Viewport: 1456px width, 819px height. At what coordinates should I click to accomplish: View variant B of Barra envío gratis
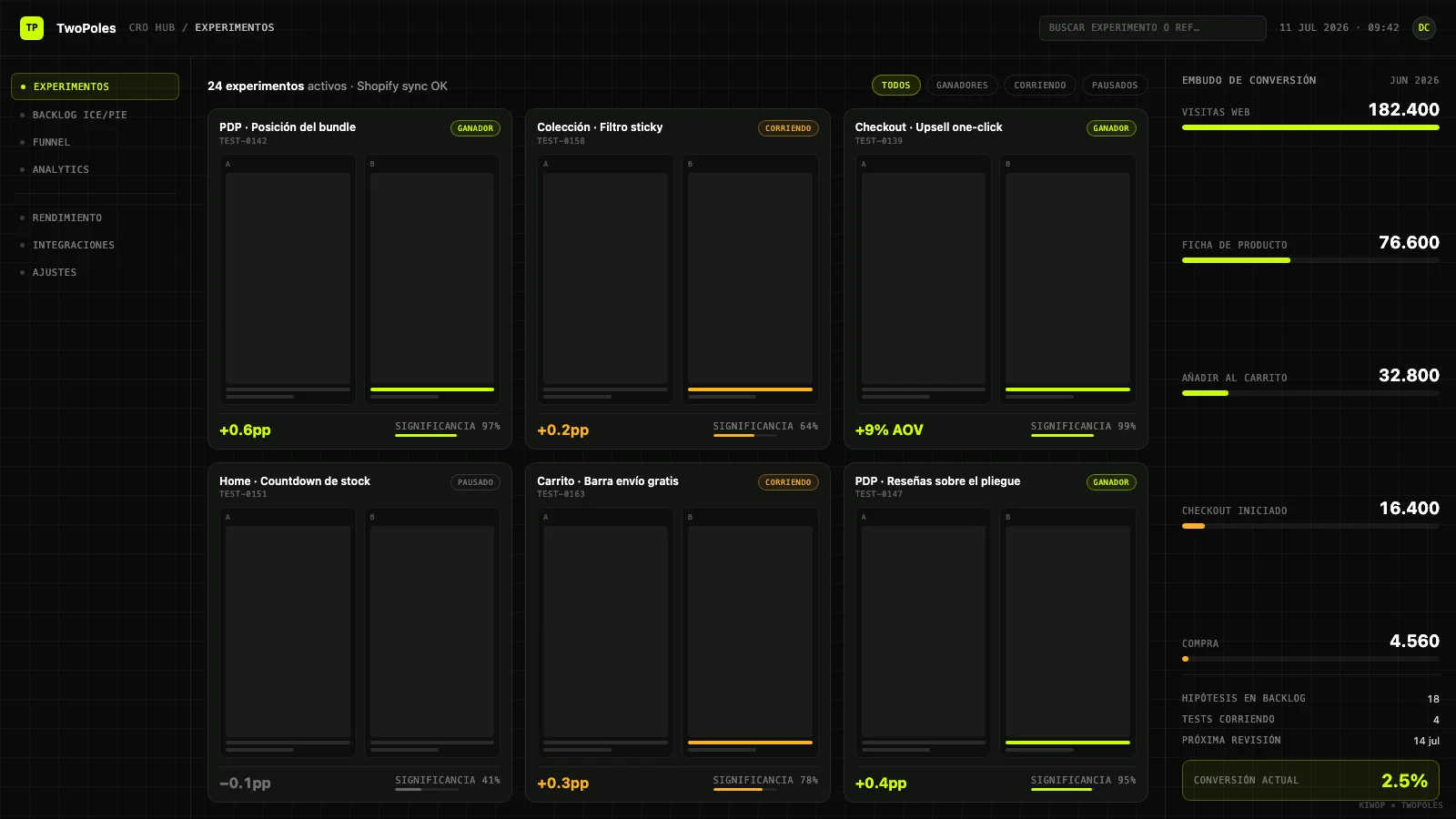[750, 632]
